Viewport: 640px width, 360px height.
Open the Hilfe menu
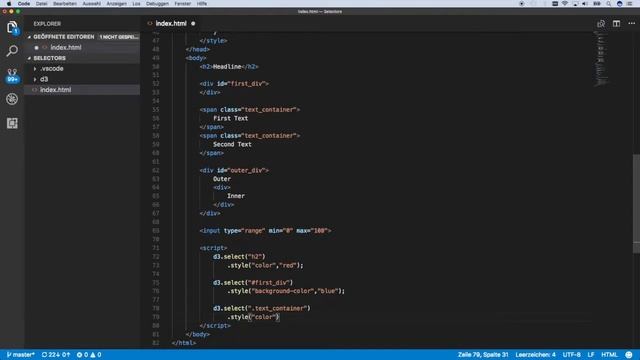(x=202, y=4)
